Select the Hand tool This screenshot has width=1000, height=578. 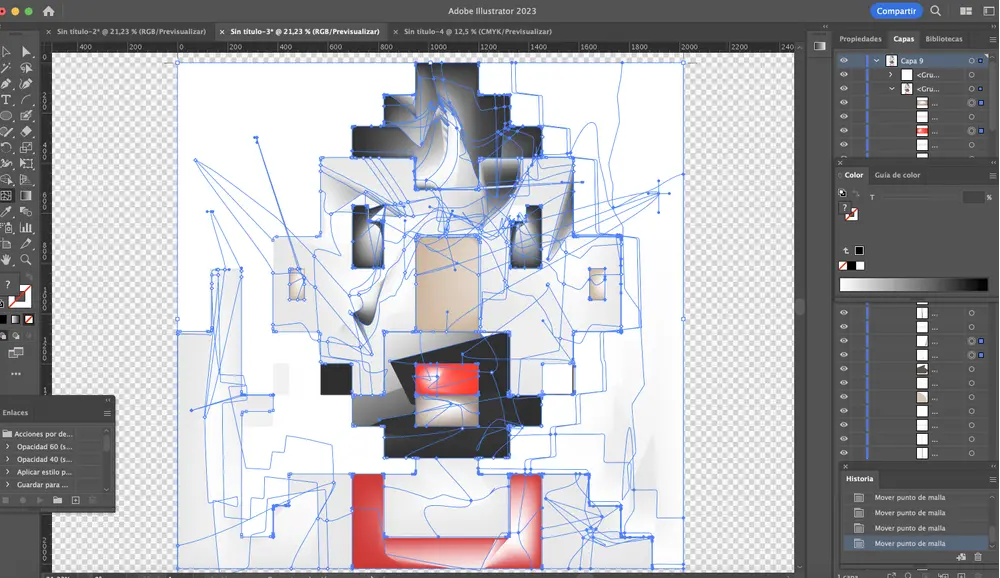[6, 259]
